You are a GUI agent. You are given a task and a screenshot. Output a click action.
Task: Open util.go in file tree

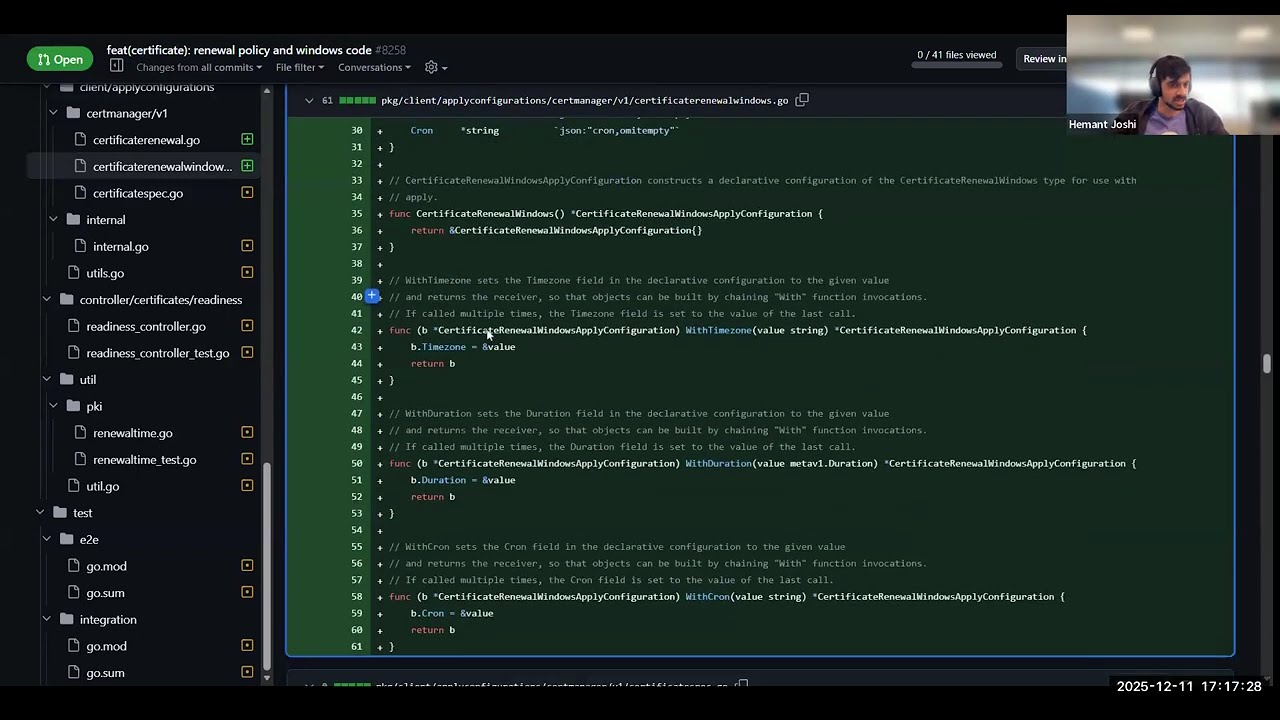(102, 486)
